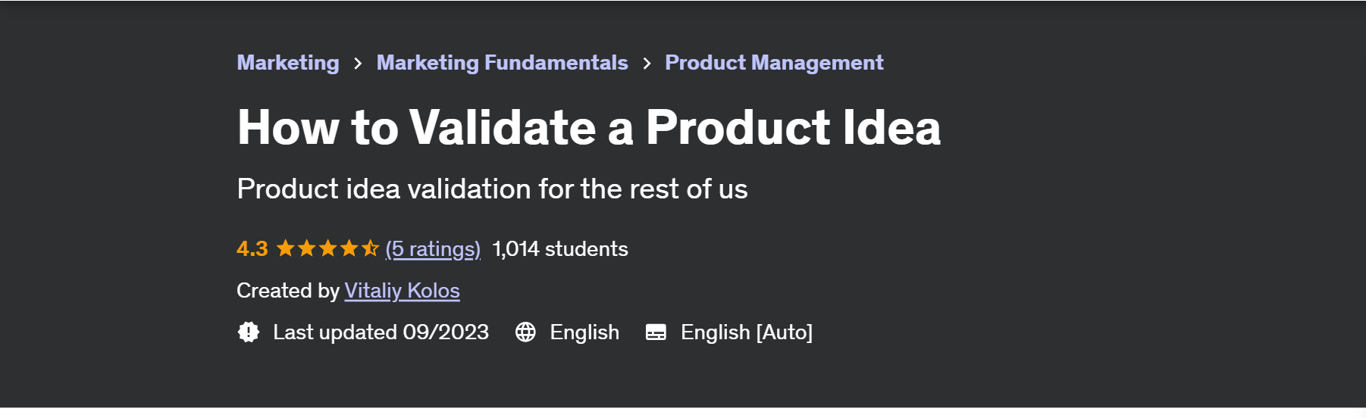Click the 4.3 rating number

click(x=252, y=249)
